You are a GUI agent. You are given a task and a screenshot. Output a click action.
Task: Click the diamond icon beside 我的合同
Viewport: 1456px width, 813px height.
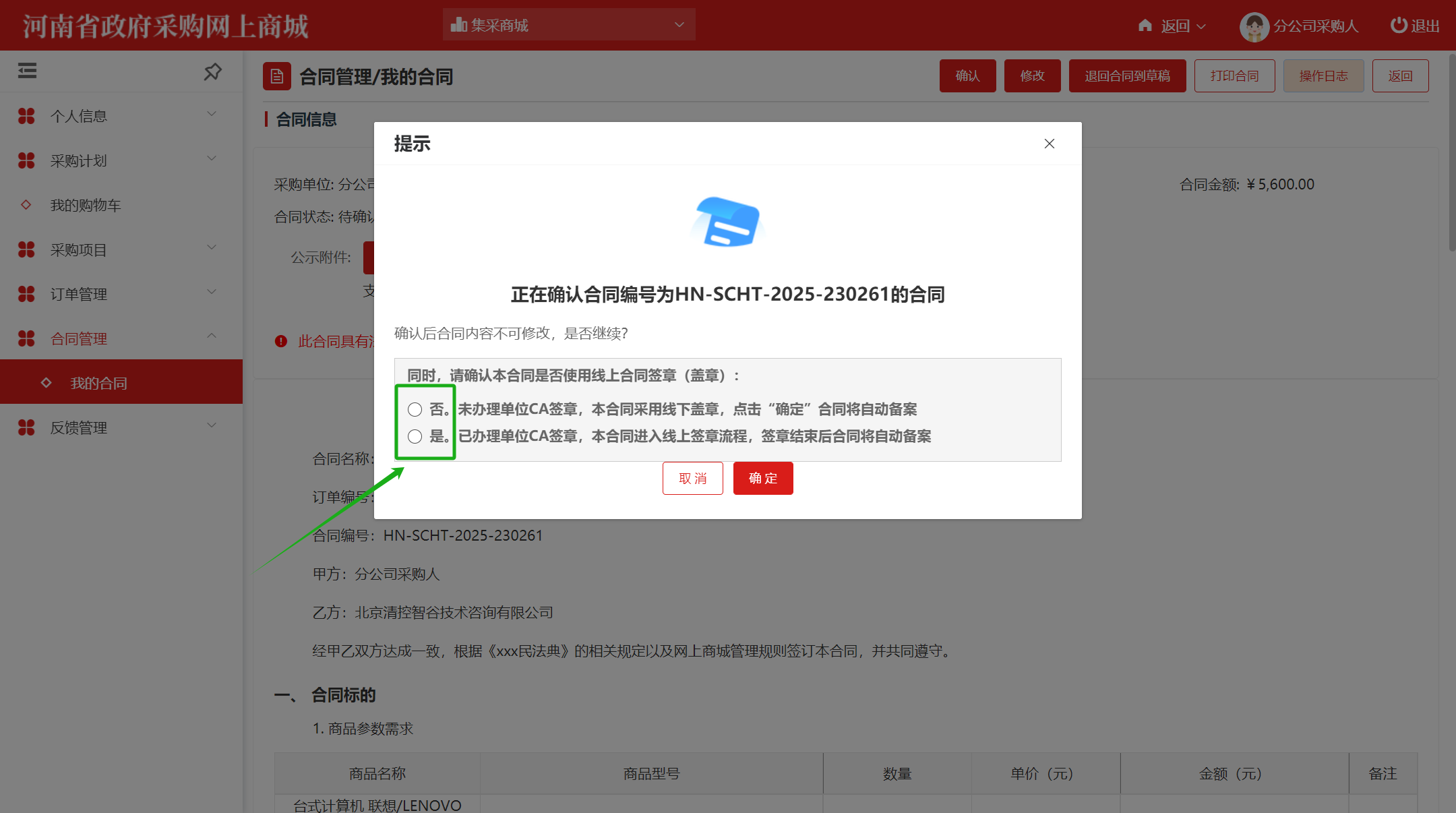click(46, 382)
